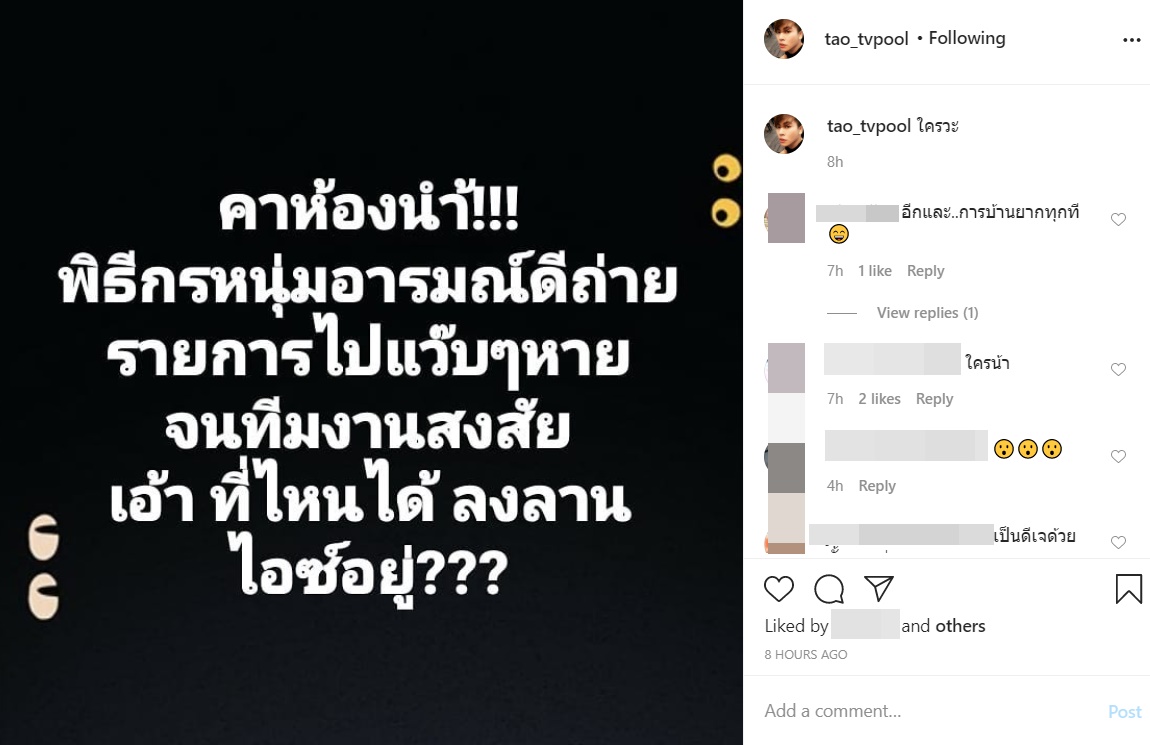Save post with bookmark icon
The image size is (1150, 745).
[1129, 589]
